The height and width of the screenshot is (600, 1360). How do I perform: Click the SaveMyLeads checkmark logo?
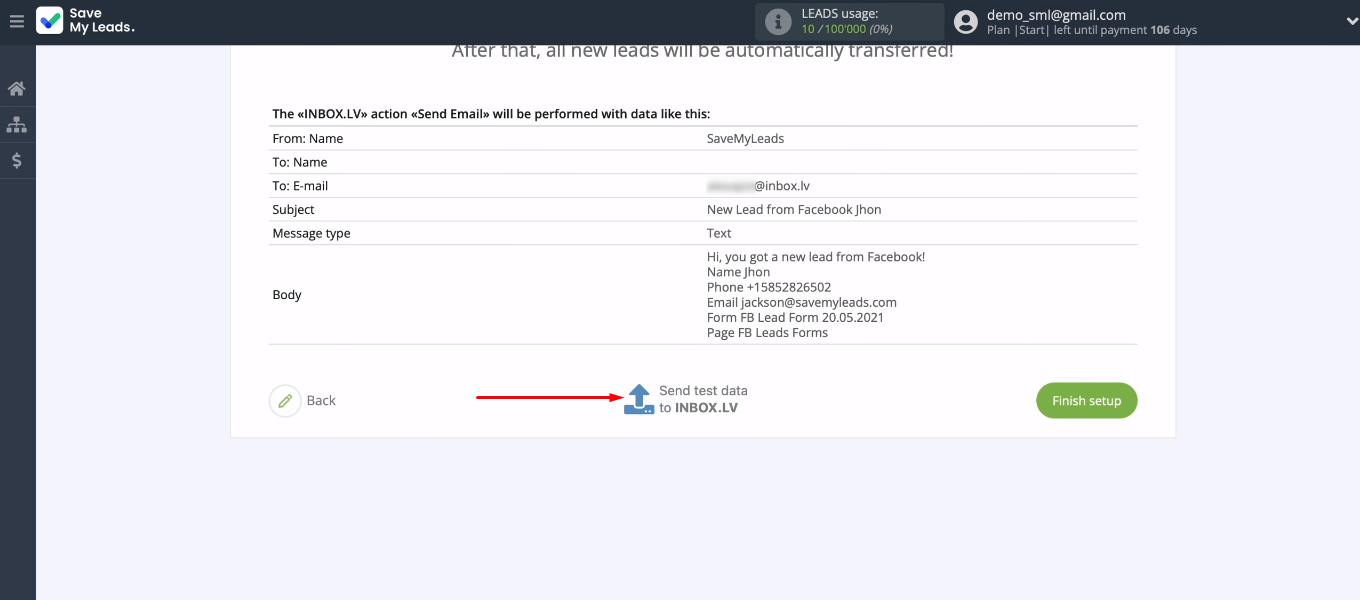pos(49,21)
